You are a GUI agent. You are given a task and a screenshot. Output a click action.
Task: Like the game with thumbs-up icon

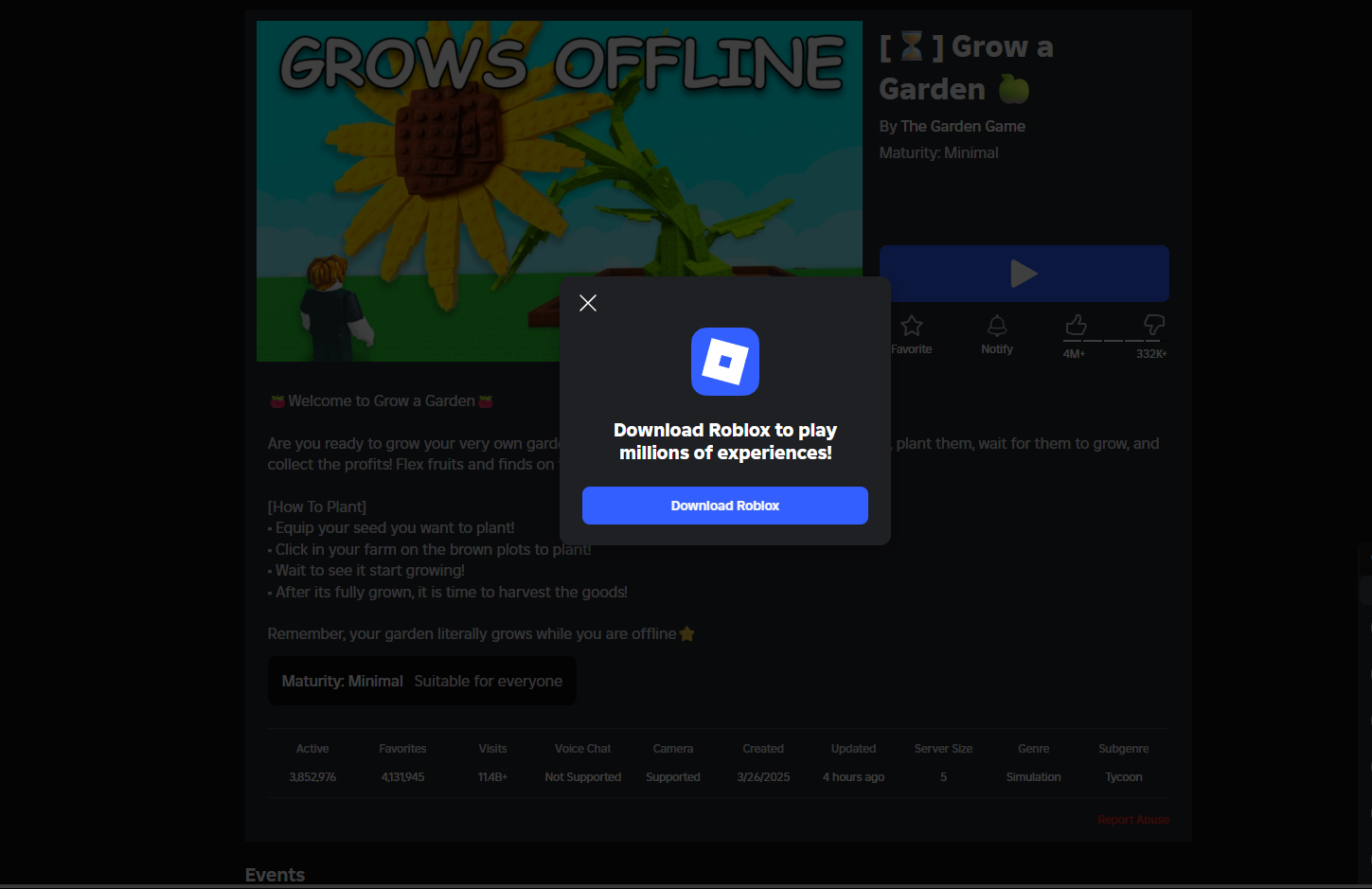[x=1076, y=326]
